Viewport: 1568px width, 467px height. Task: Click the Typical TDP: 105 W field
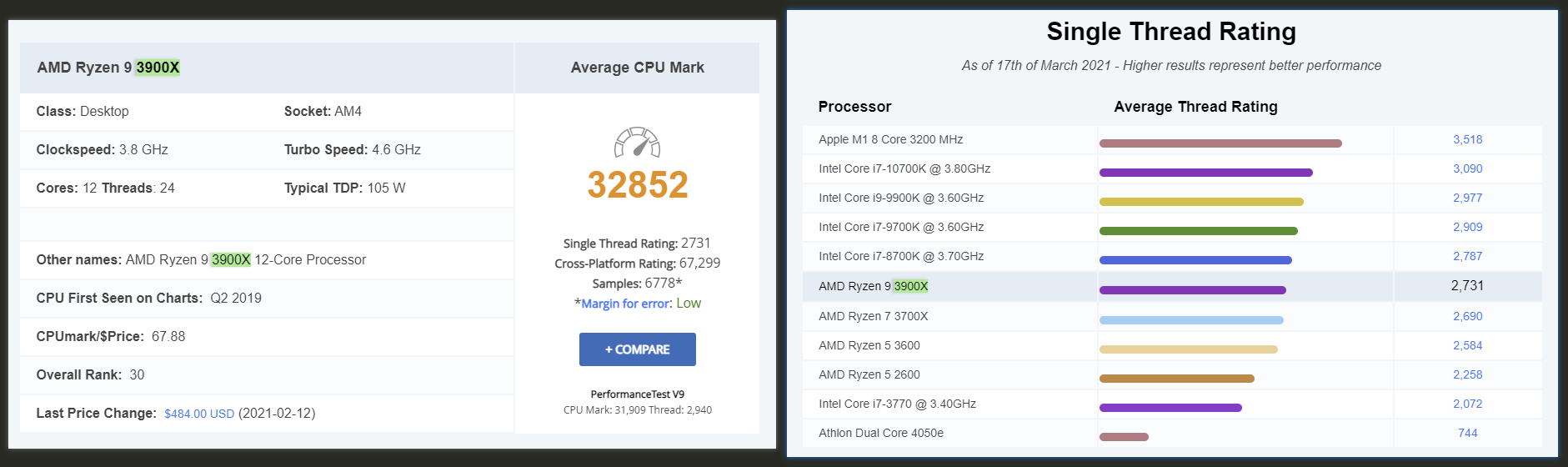coord(344,188)
